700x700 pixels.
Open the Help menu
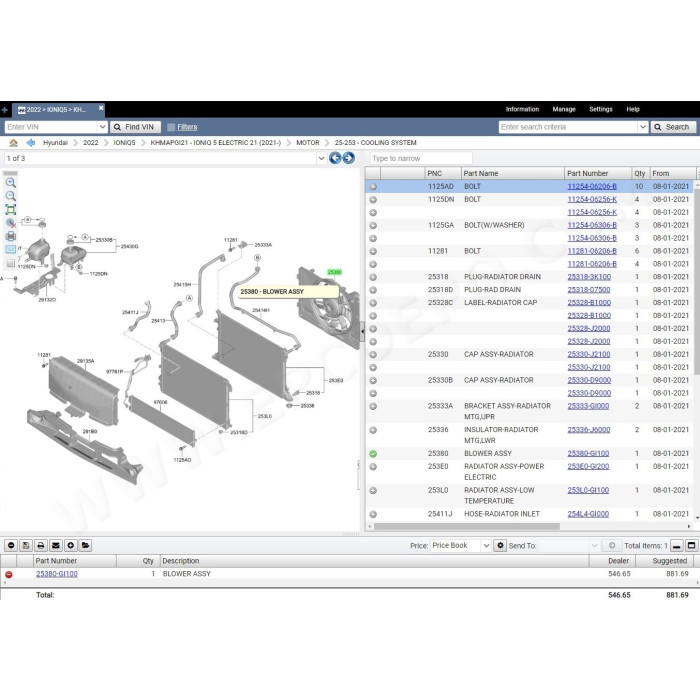point(633,109)
